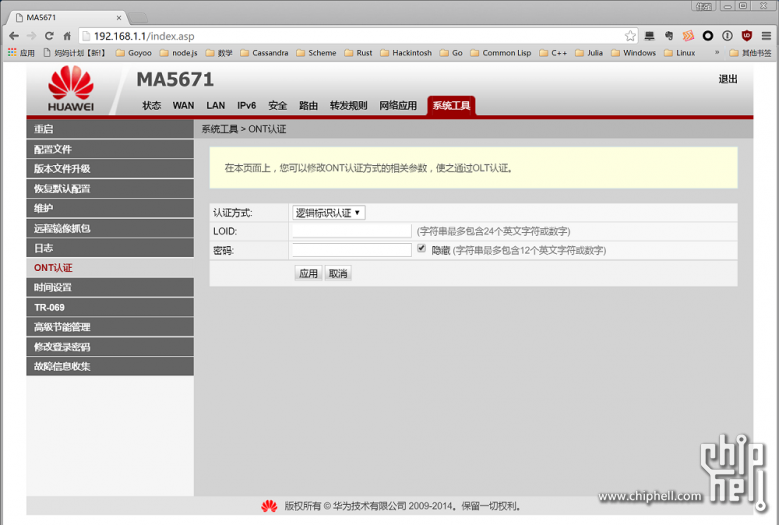Screen dimensions: 779x525
Task: Open the Linux bookmark folder
Action: (680, 53)
